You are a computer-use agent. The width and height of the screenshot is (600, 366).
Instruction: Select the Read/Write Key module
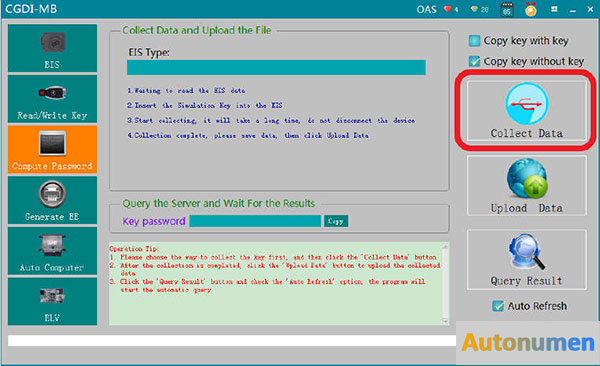[52, 99]
